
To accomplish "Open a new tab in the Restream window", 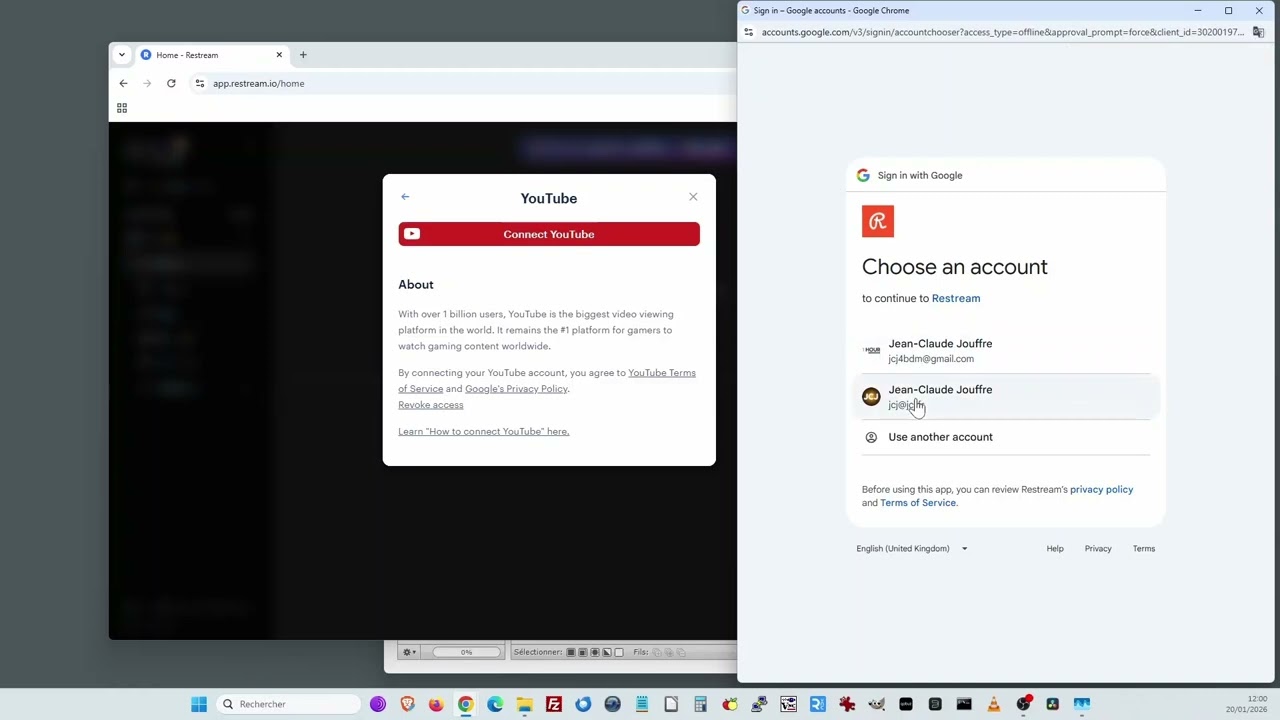I will 303,55.
